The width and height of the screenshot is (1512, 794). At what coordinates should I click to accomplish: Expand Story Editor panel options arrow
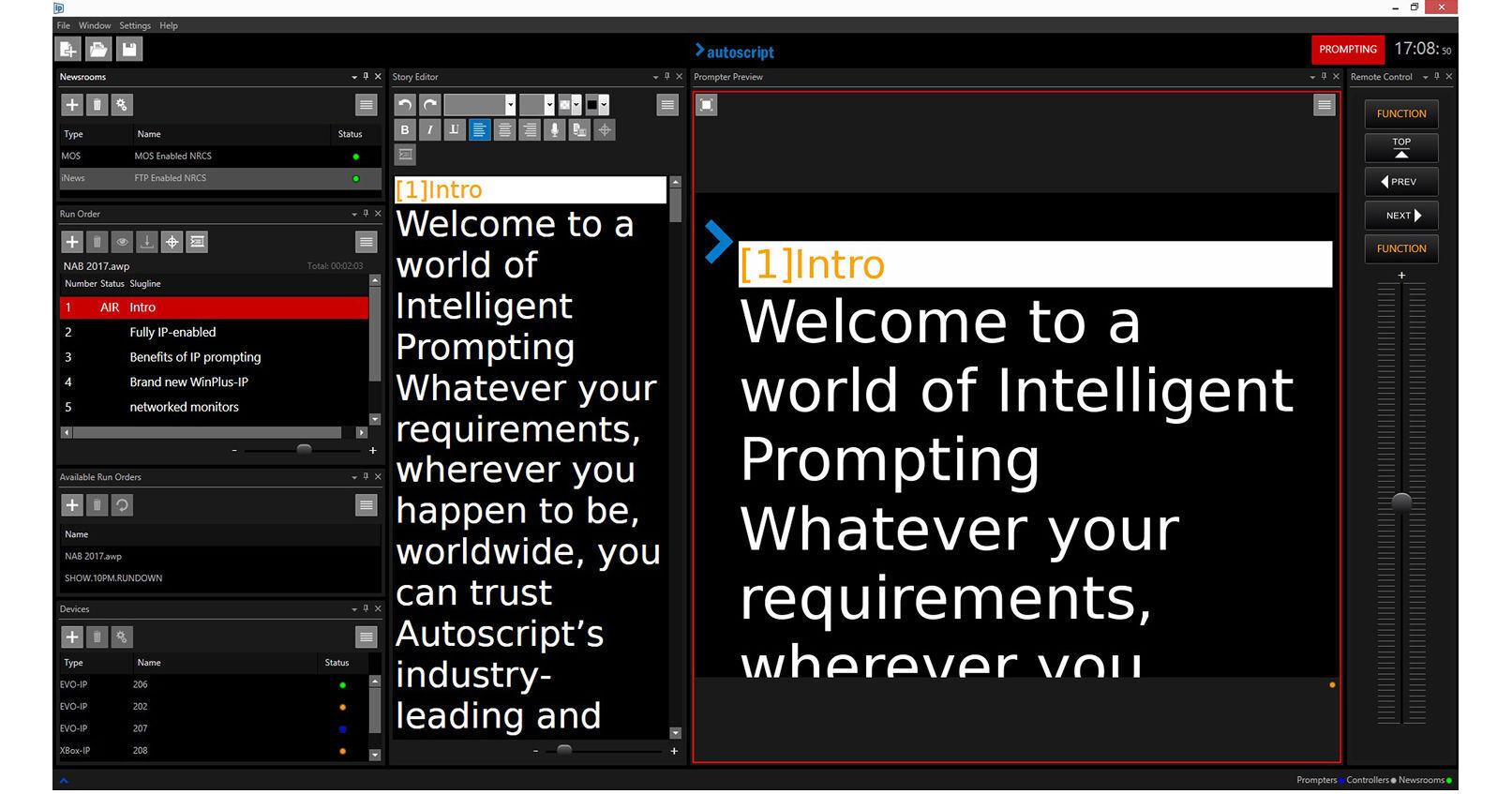click(655, 77)
